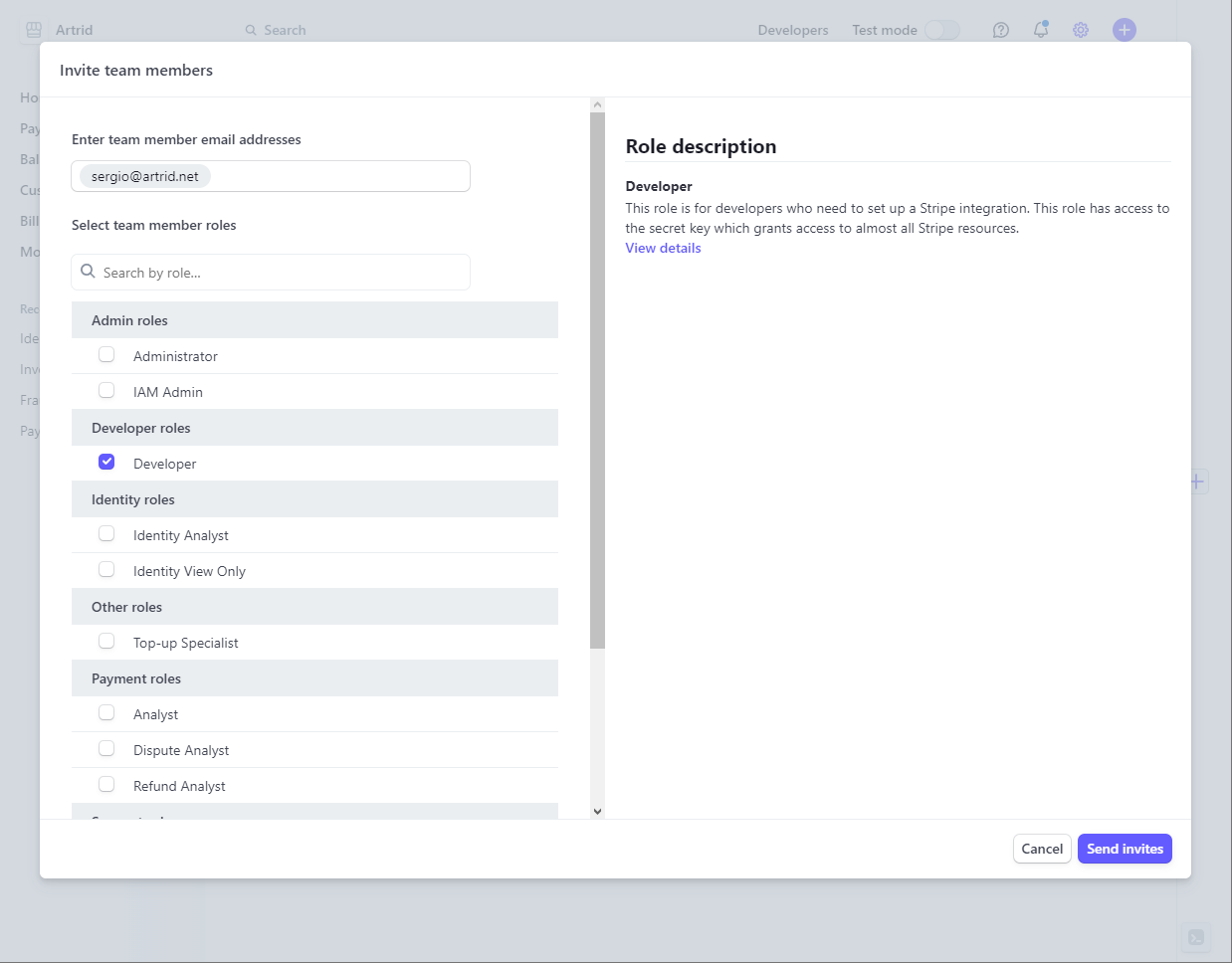This screenshot has width=1232, height=963.
Task: Click the purple plus create icon
Action: point(1125,30)
